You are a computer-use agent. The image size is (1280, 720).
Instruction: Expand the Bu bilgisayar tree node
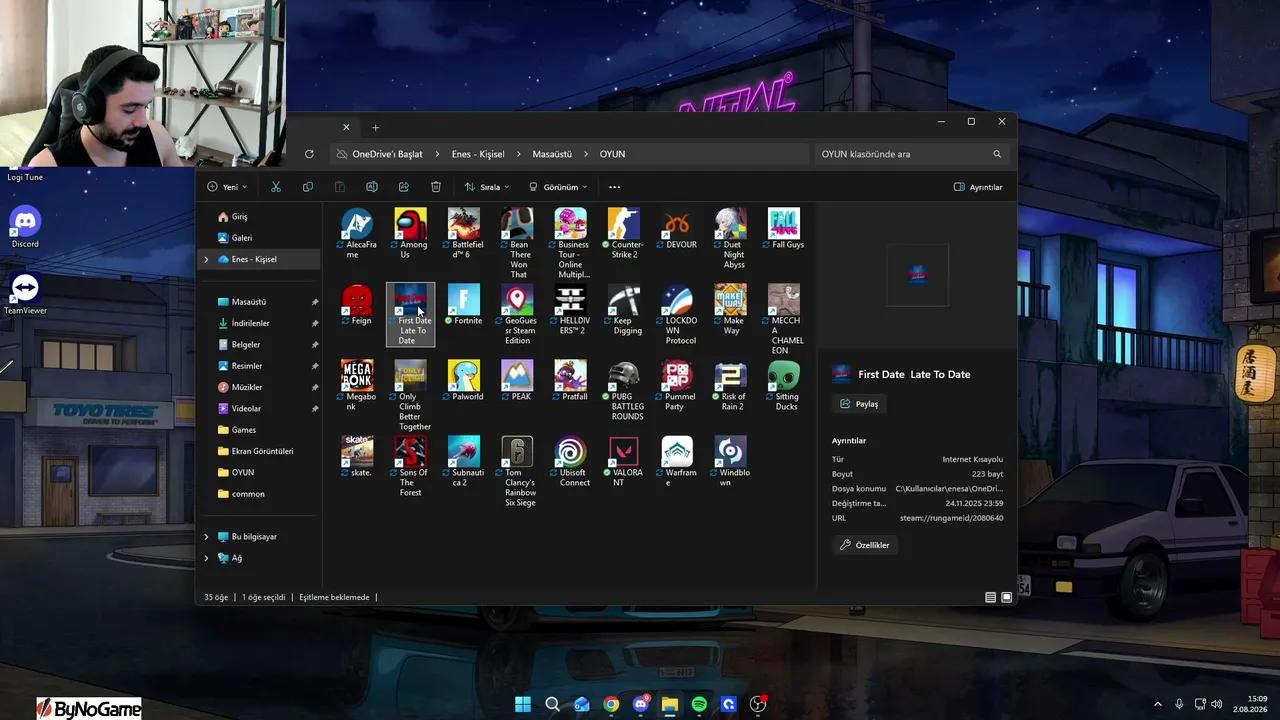tap(206, 537)
